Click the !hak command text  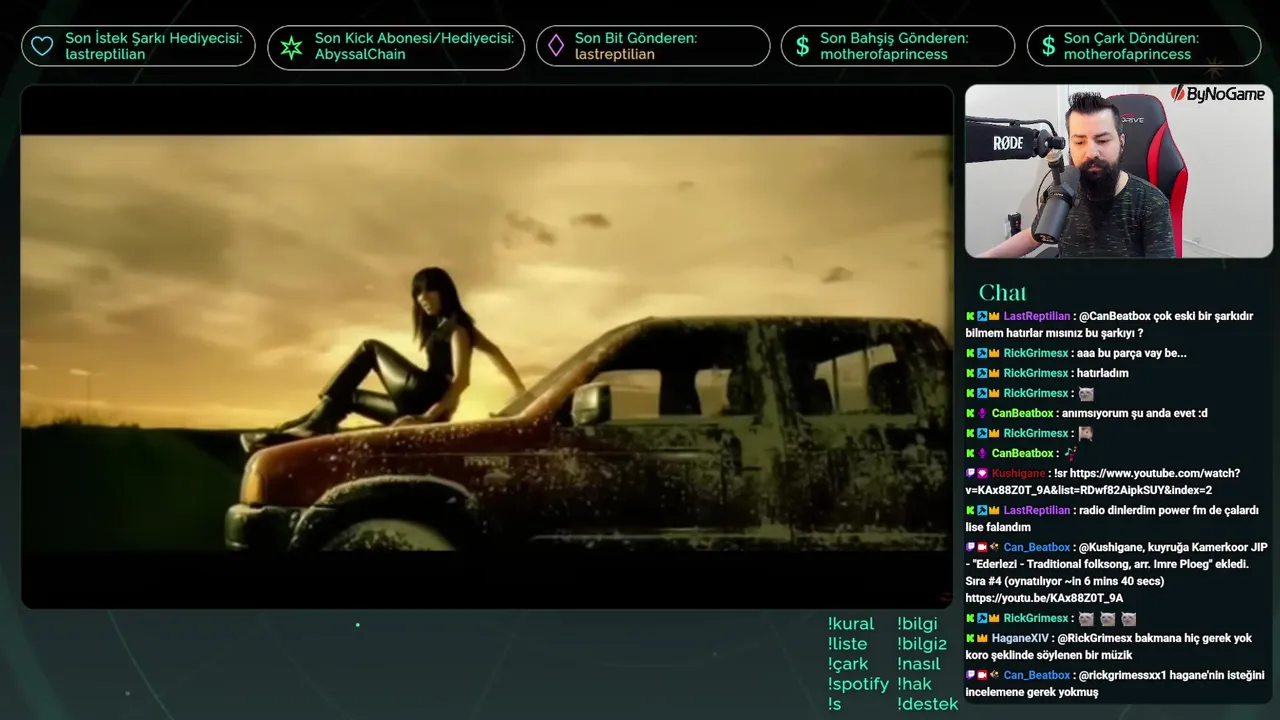tap(914, 684)
